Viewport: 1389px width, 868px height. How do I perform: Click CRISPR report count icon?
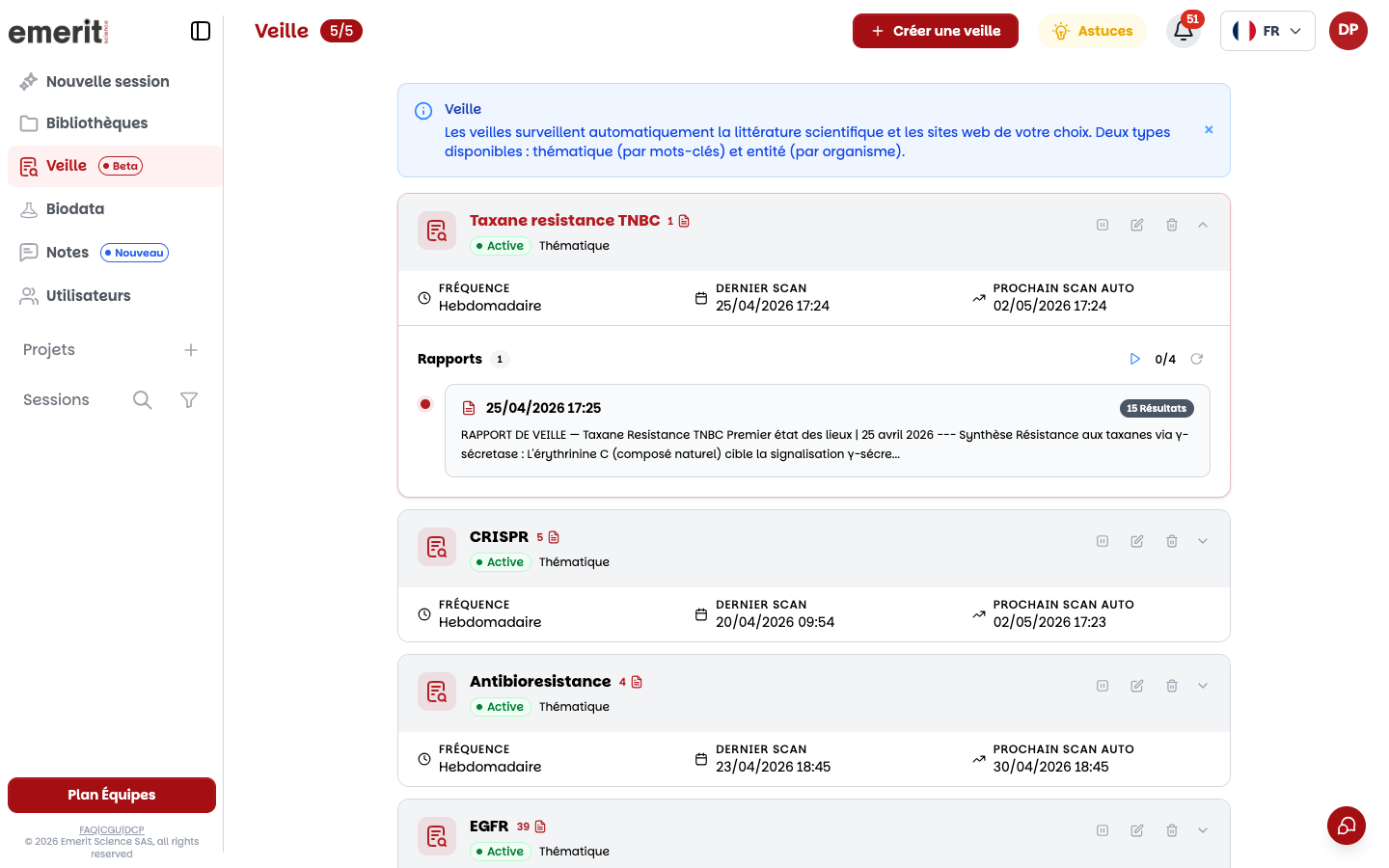tap(554, 537)
